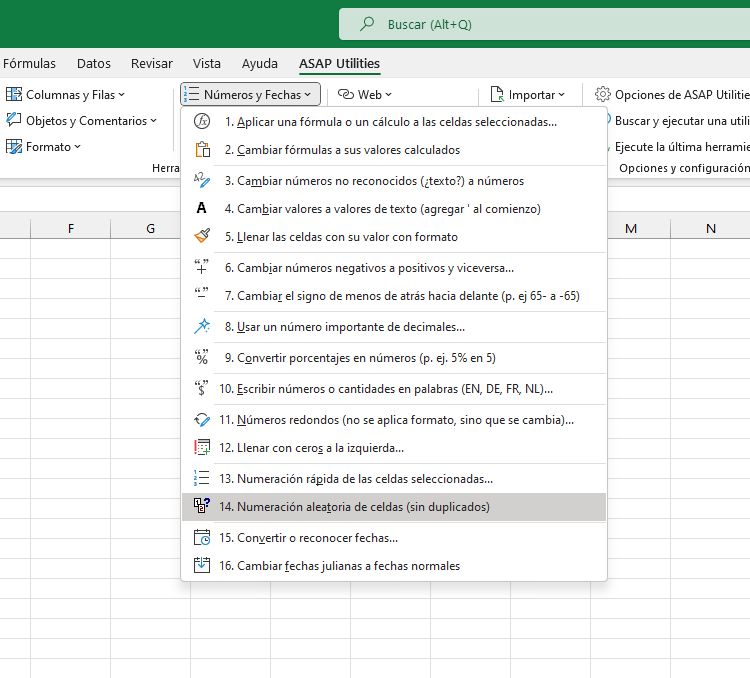The height and width of the screenshot is (678, 750).
Task: Click the fx icon for Aplicar una fórmula
Action: 202,122
